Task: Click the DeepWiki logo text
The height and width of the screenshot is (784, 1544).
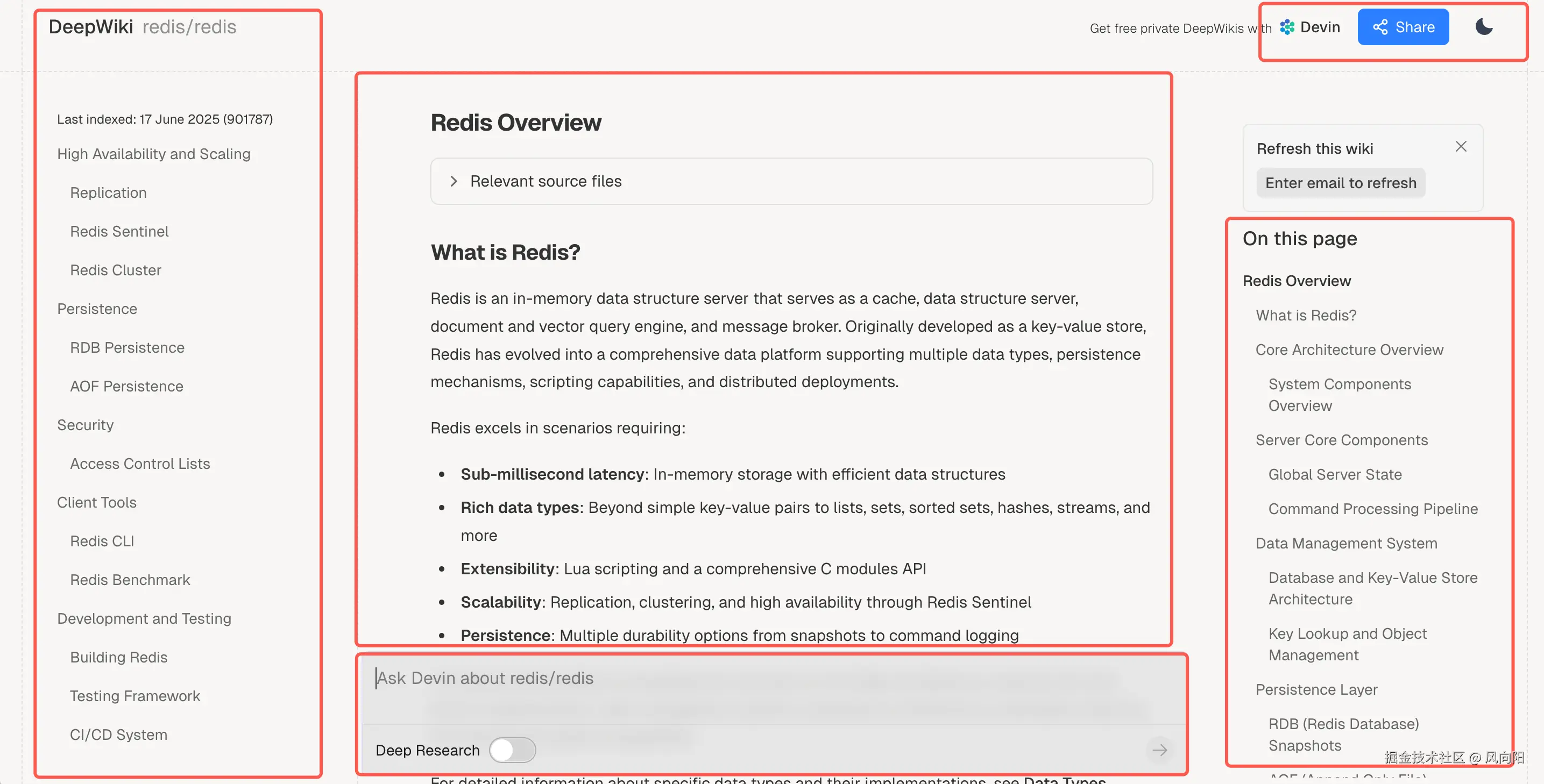Action: pos(90,27)
